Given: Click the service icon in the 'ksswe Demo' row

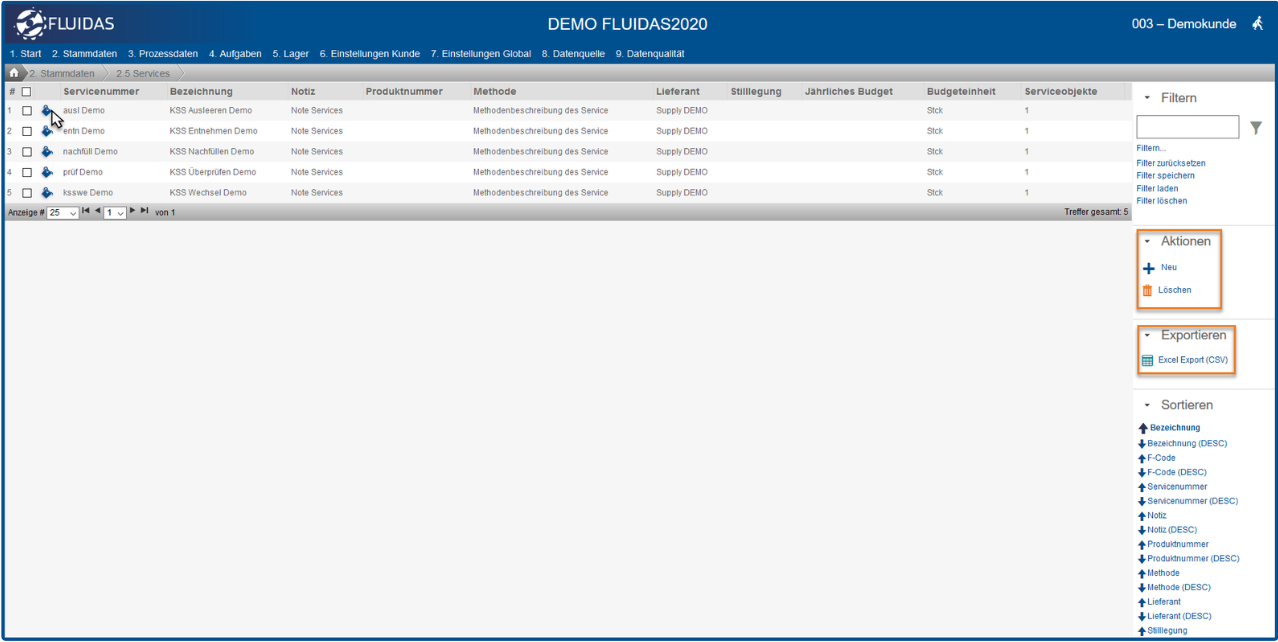Looking at the screenshot, I should point(47,192).
